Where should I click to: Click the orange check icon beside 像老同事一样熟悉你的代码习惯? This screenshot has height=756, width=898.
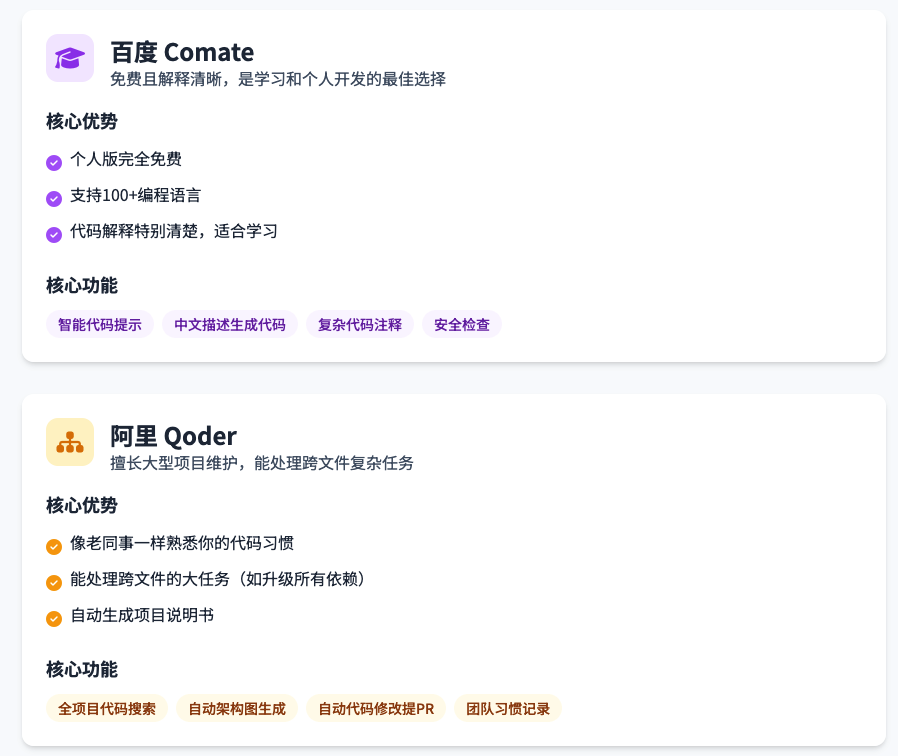(x=54, y=547)
